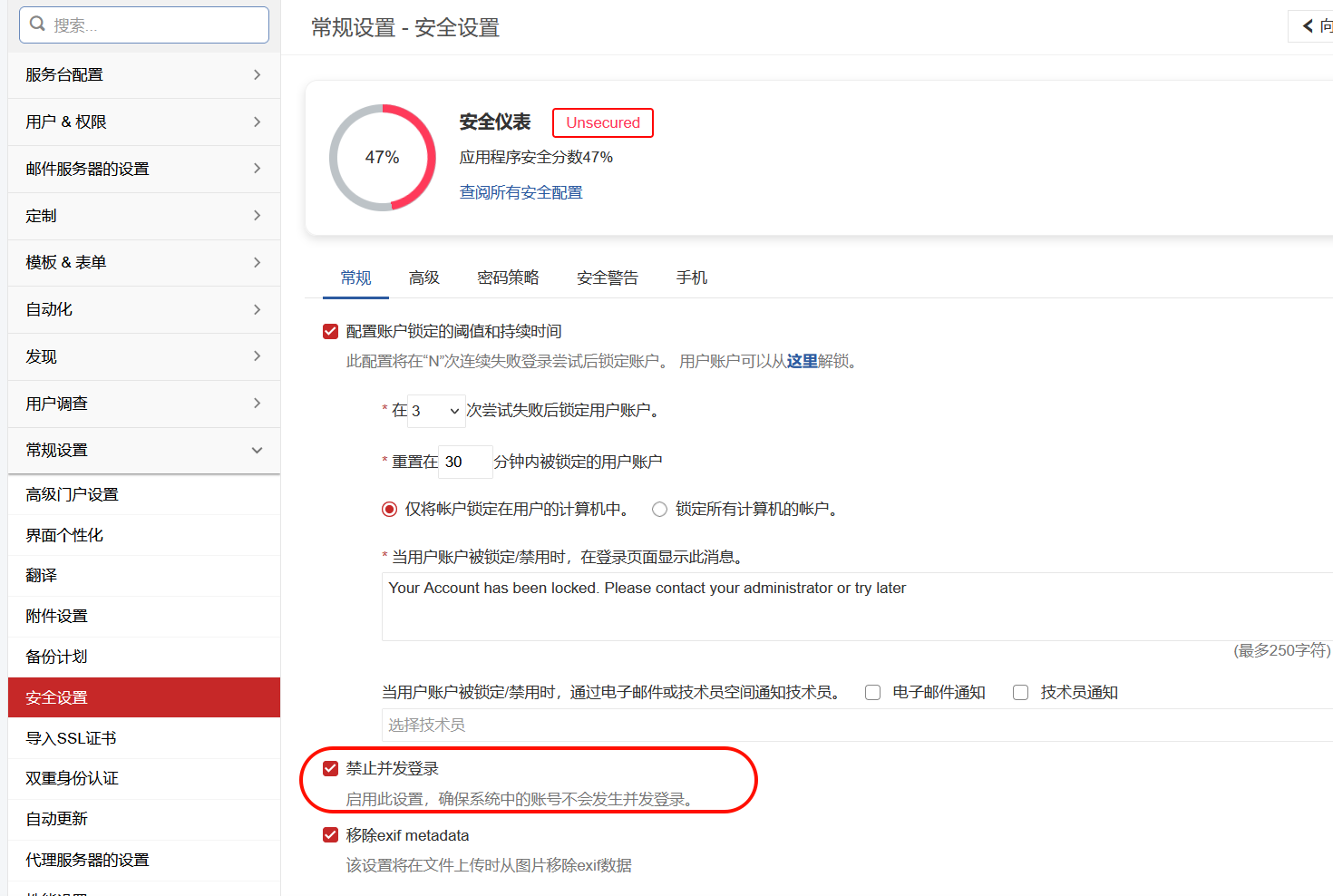Toggle the 禁止并发登录 checkbox
This screenshot has height=896, width=1333.
pyautogui.click(x=331, y=769)
